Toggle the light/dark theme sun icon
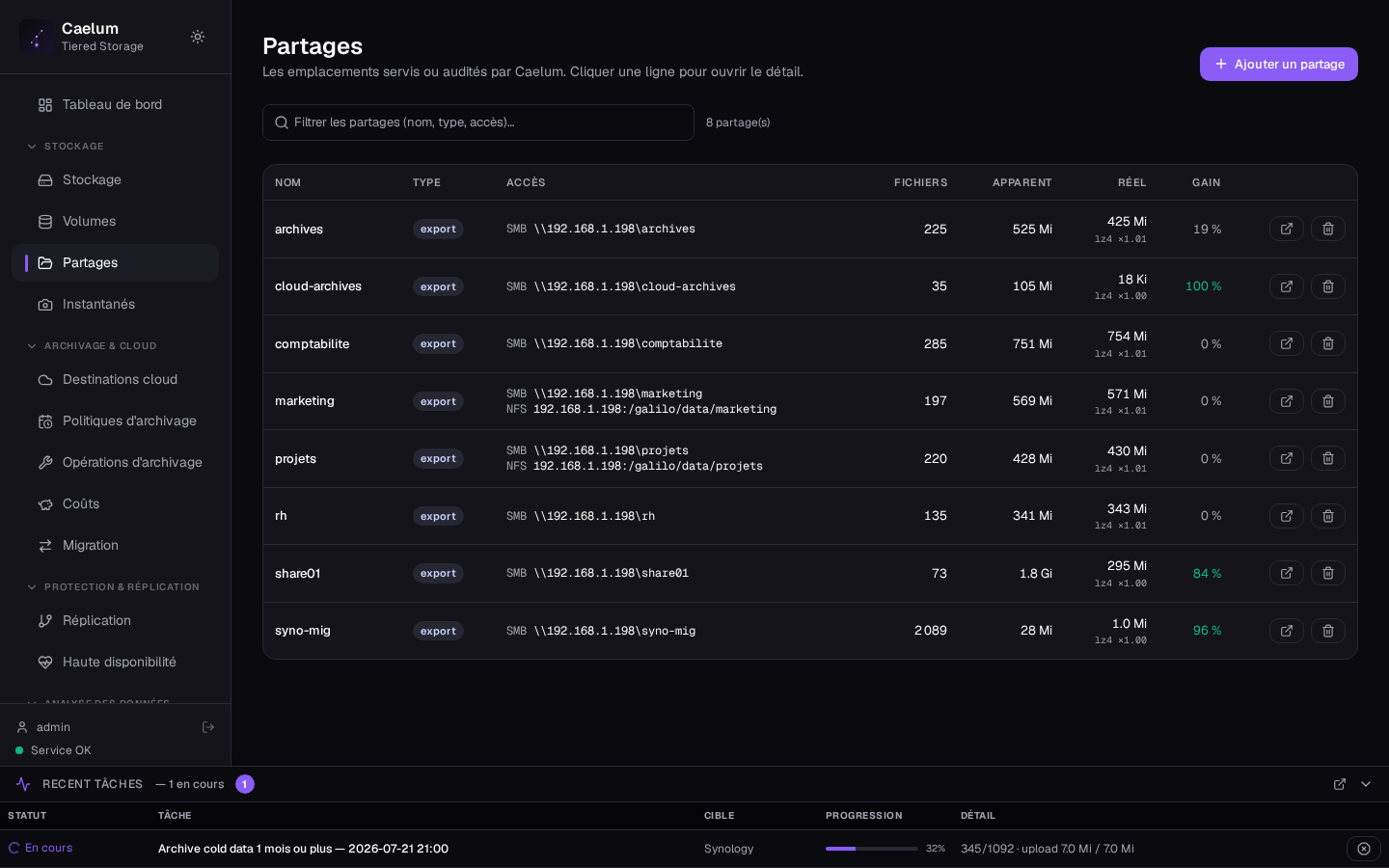1389x868 pixels. coord(198,37)
